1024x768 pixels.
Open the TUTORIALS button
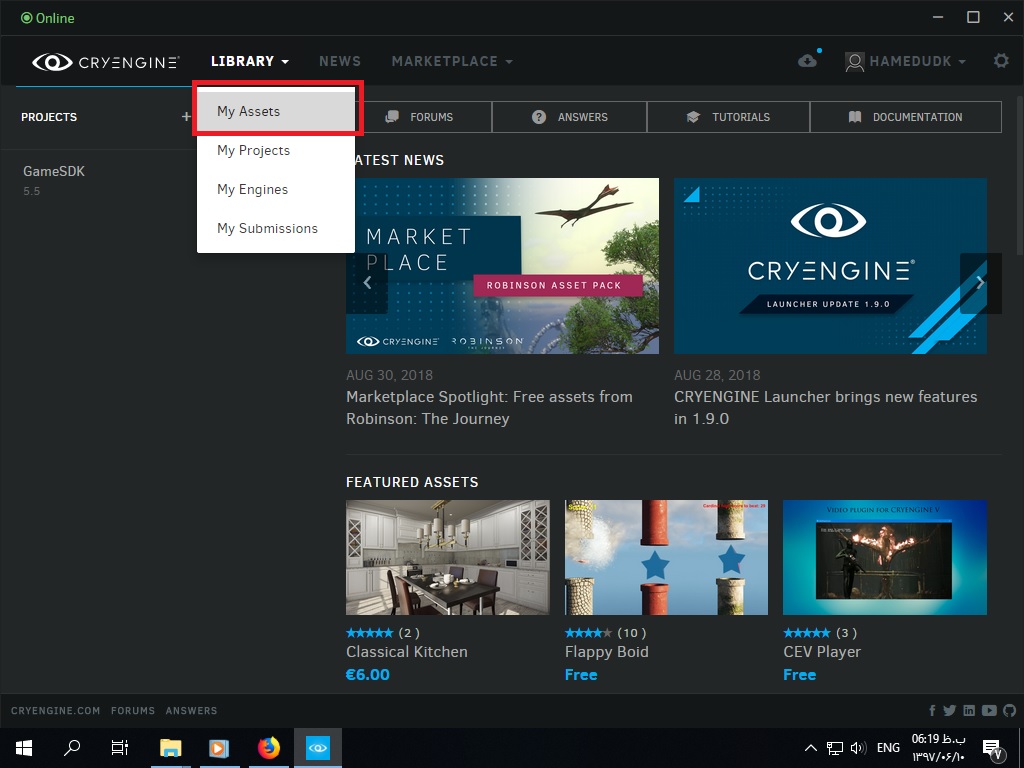(x=728, y=117)
